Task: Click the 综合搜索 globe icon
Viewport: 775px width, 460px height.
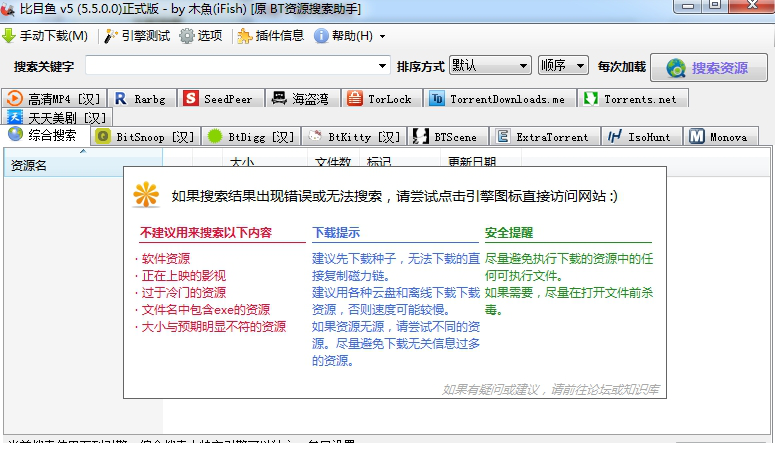Action: click(x=16, y=134)
